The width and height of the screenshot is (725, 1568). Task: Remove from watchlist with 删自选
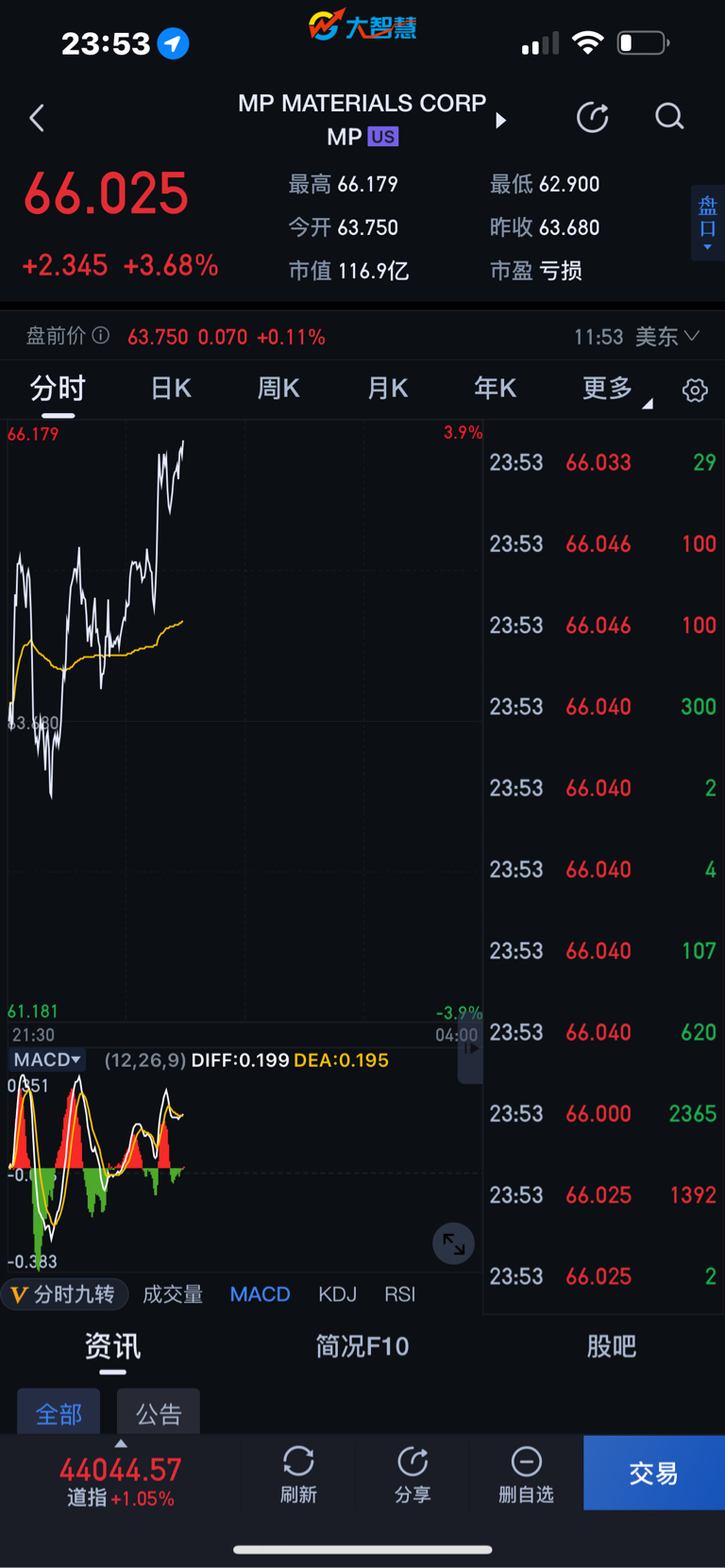pos(526,1475)
